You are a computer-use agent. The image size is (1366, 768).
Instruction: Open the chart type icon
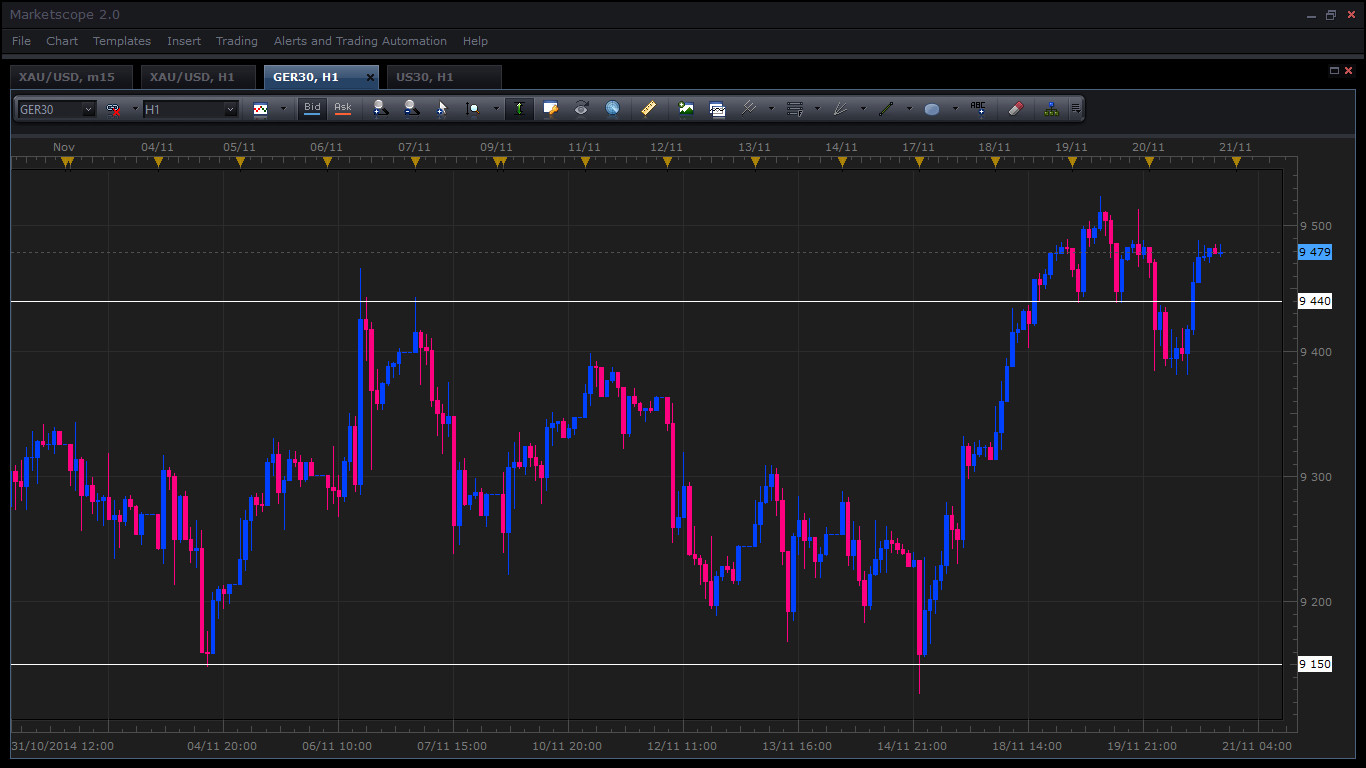click(x=261, y=109)
